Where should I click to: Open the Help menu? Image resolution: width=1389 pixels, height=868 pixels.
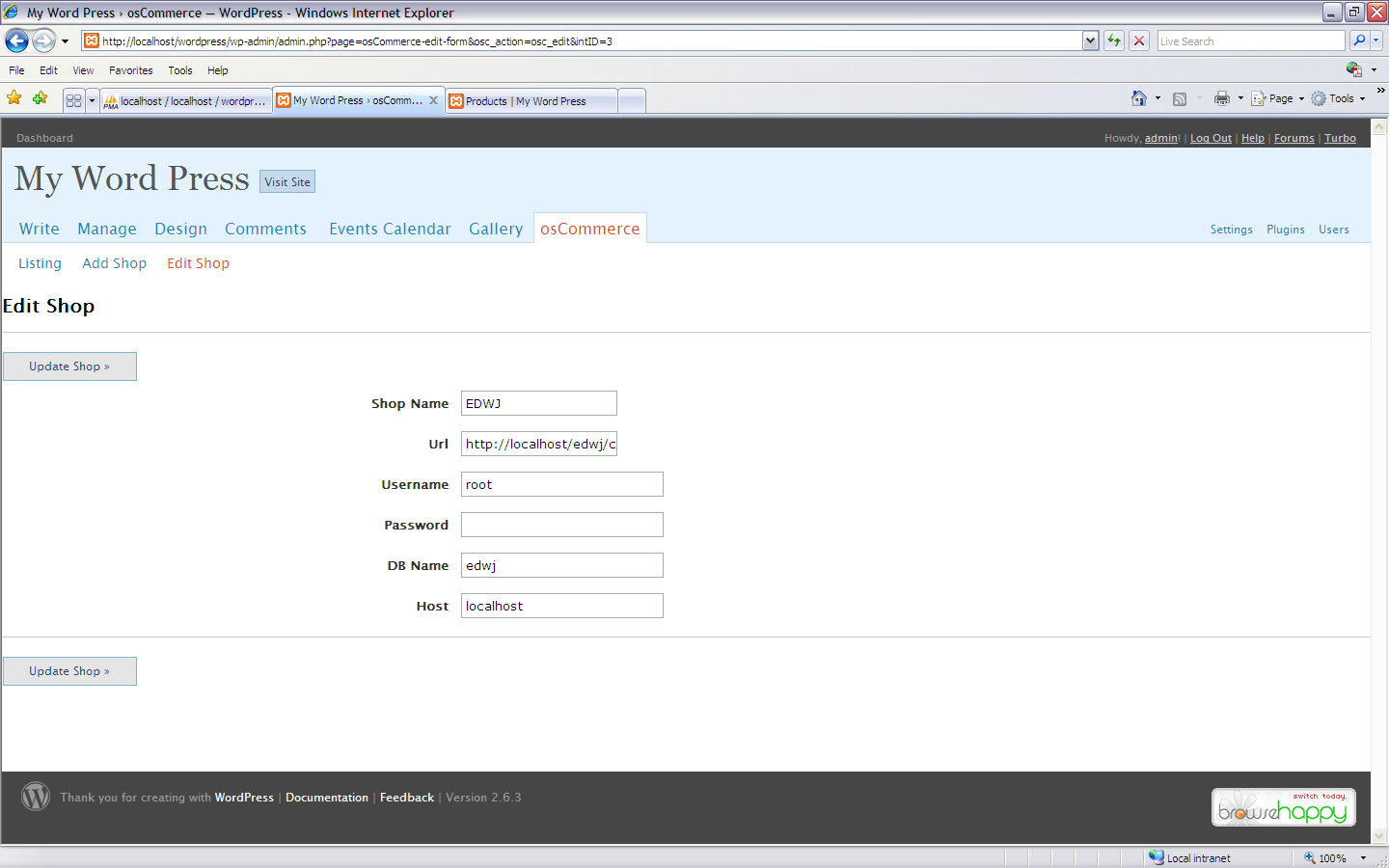[x=217, y=70]
